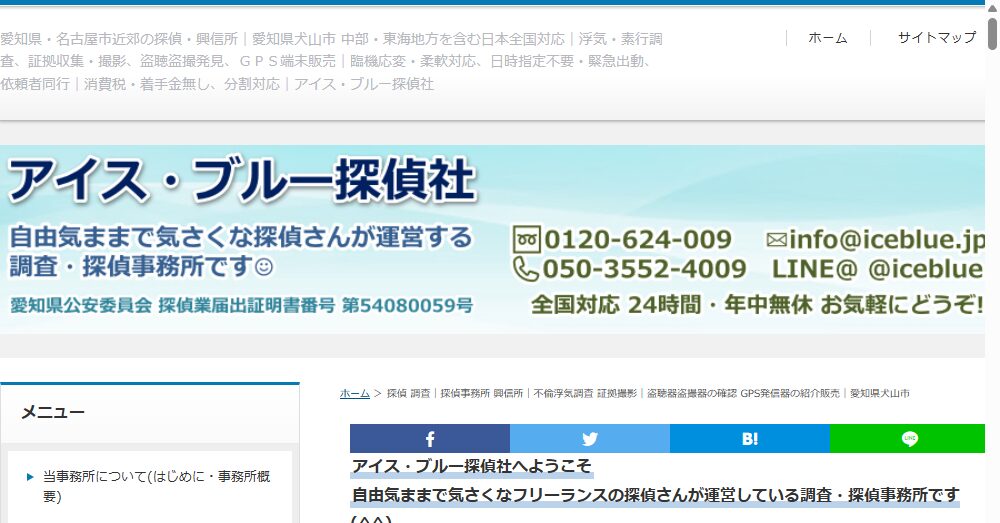The image size is (1000, 523).
Task: Click the アイス・ブルー探偵社 banner title
Action: (240, 182)
